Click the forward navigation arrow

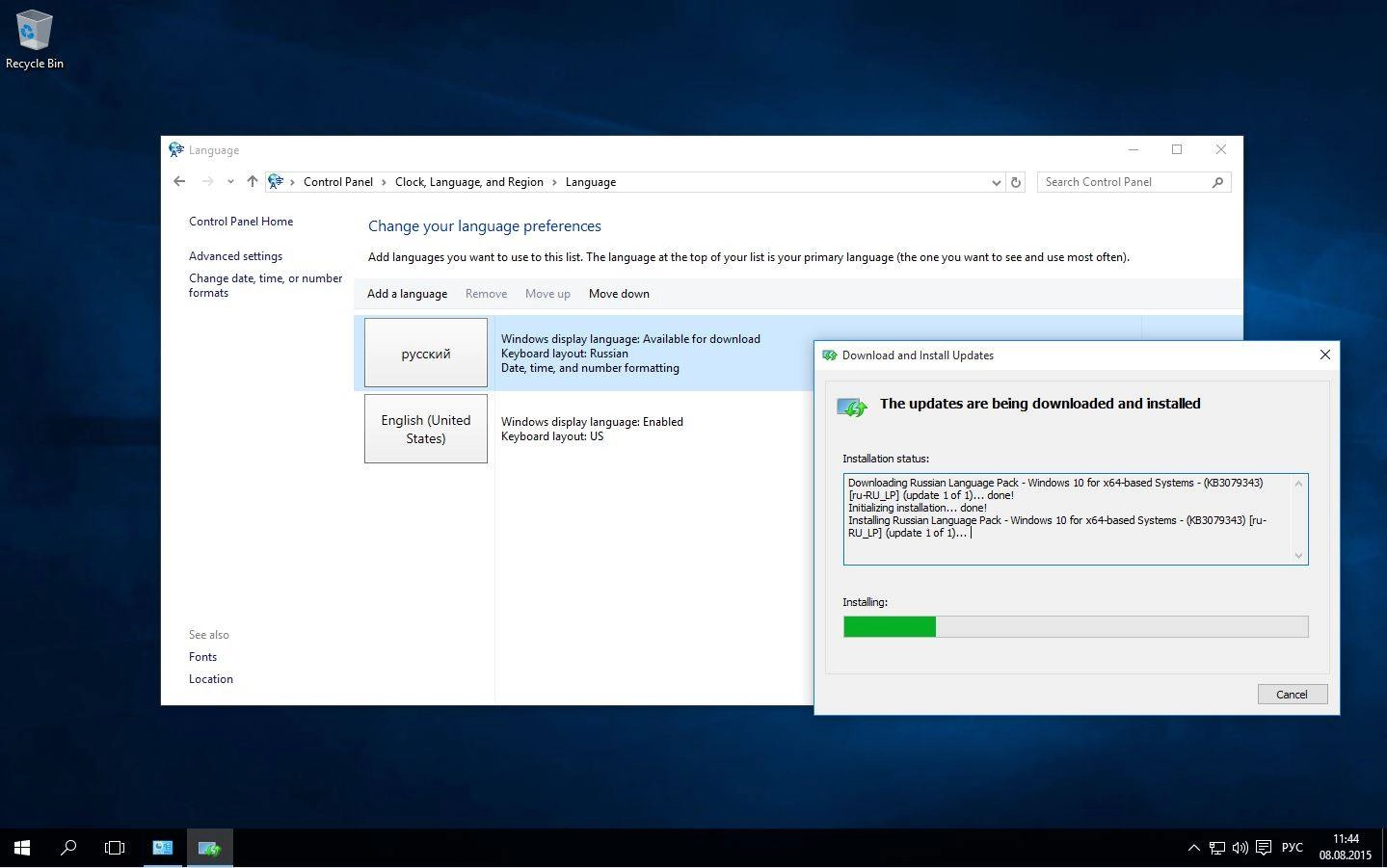tap(207, 181)
